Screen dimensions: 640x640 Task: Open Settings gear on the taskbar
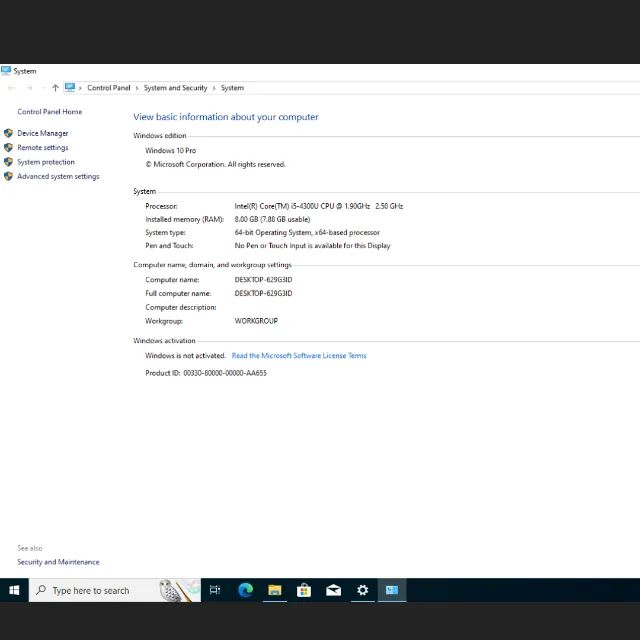pos(362,590)
